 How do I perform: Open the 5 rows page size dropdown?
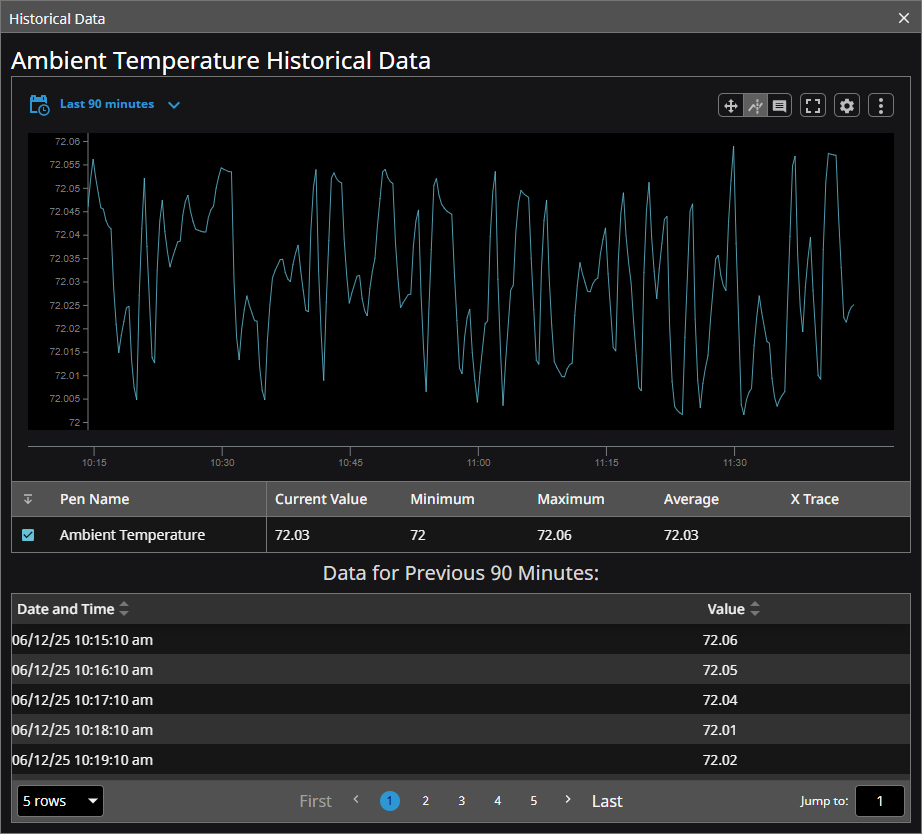pyautogui.click(x=60, y=801)
